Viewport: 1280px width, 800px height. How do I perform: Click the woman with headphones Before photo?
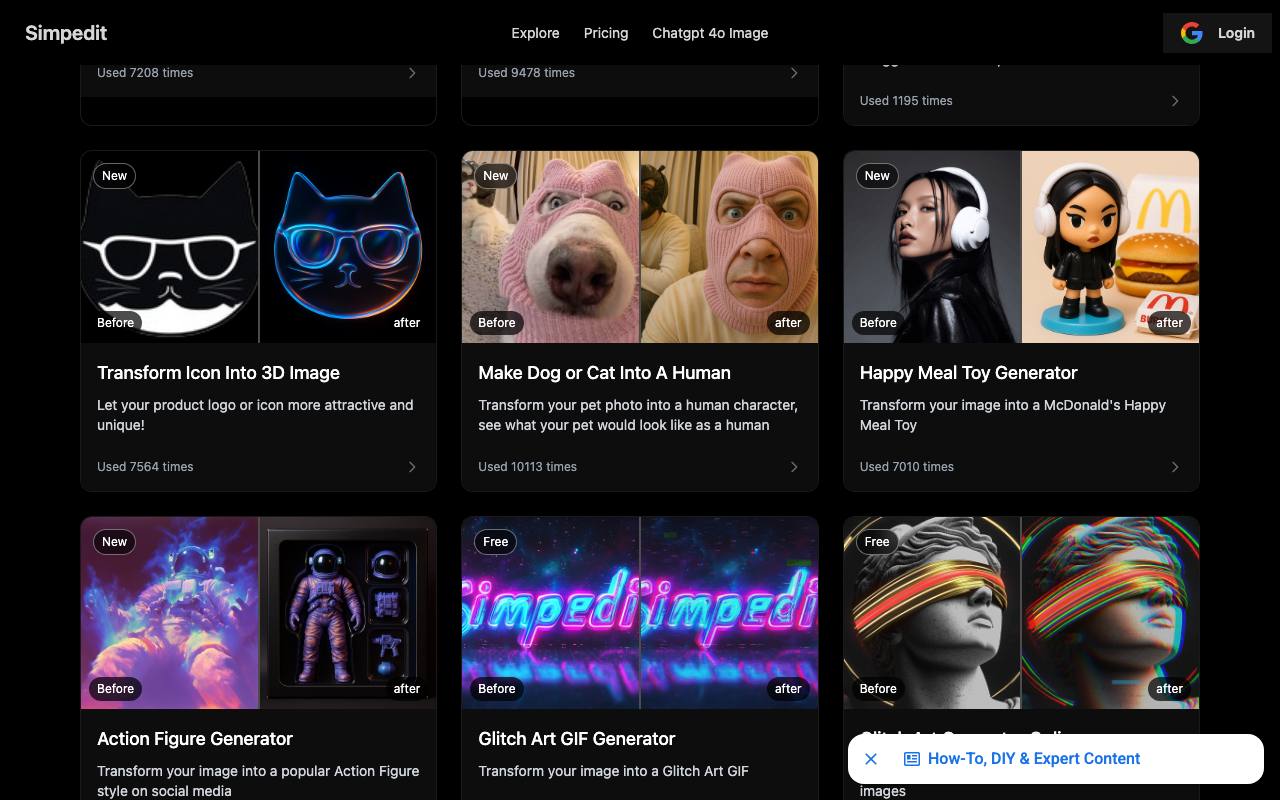932,247
